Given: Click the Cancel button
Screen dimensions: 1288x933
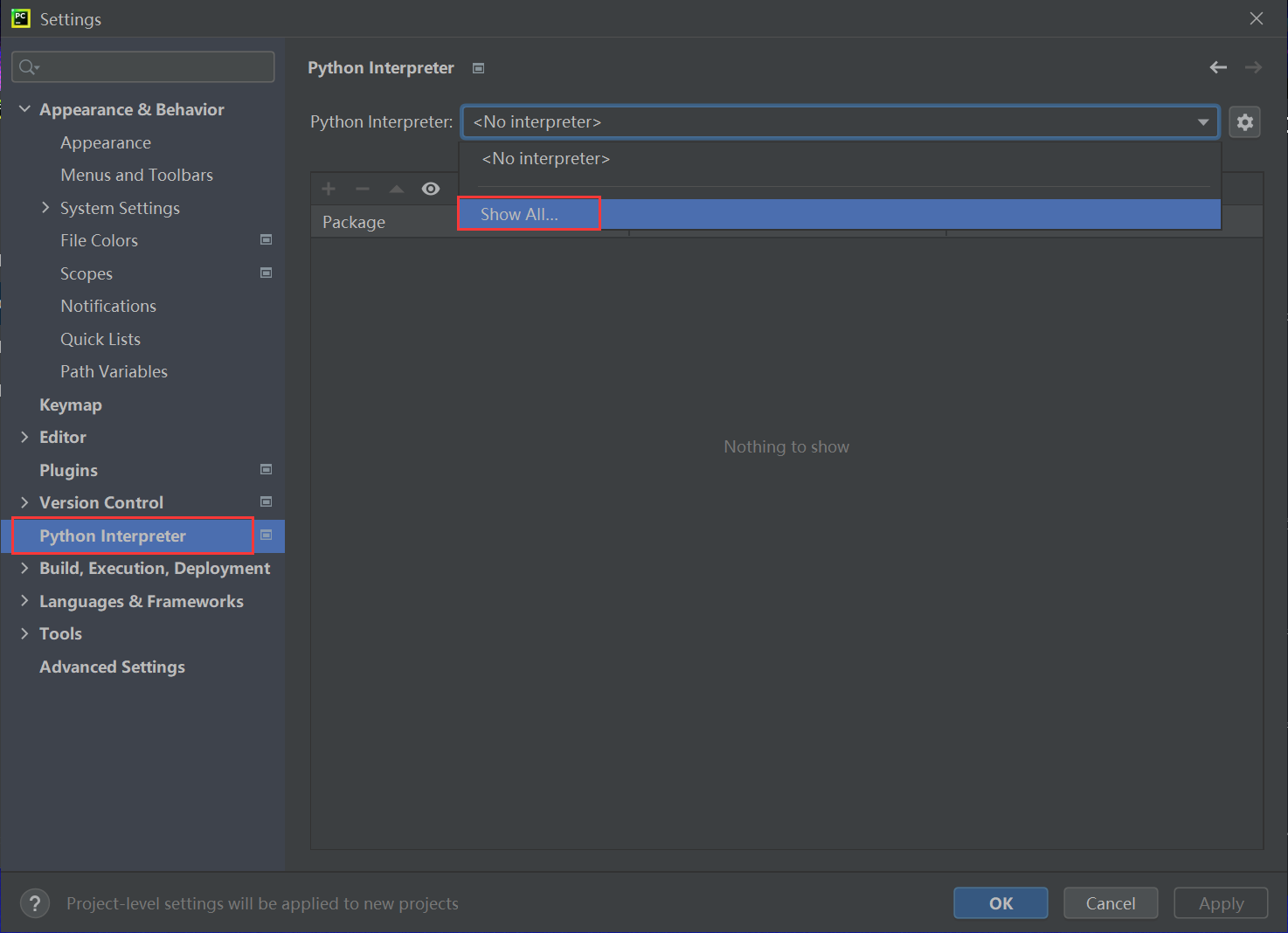Looking at the screenshot, I should 1111,903.
